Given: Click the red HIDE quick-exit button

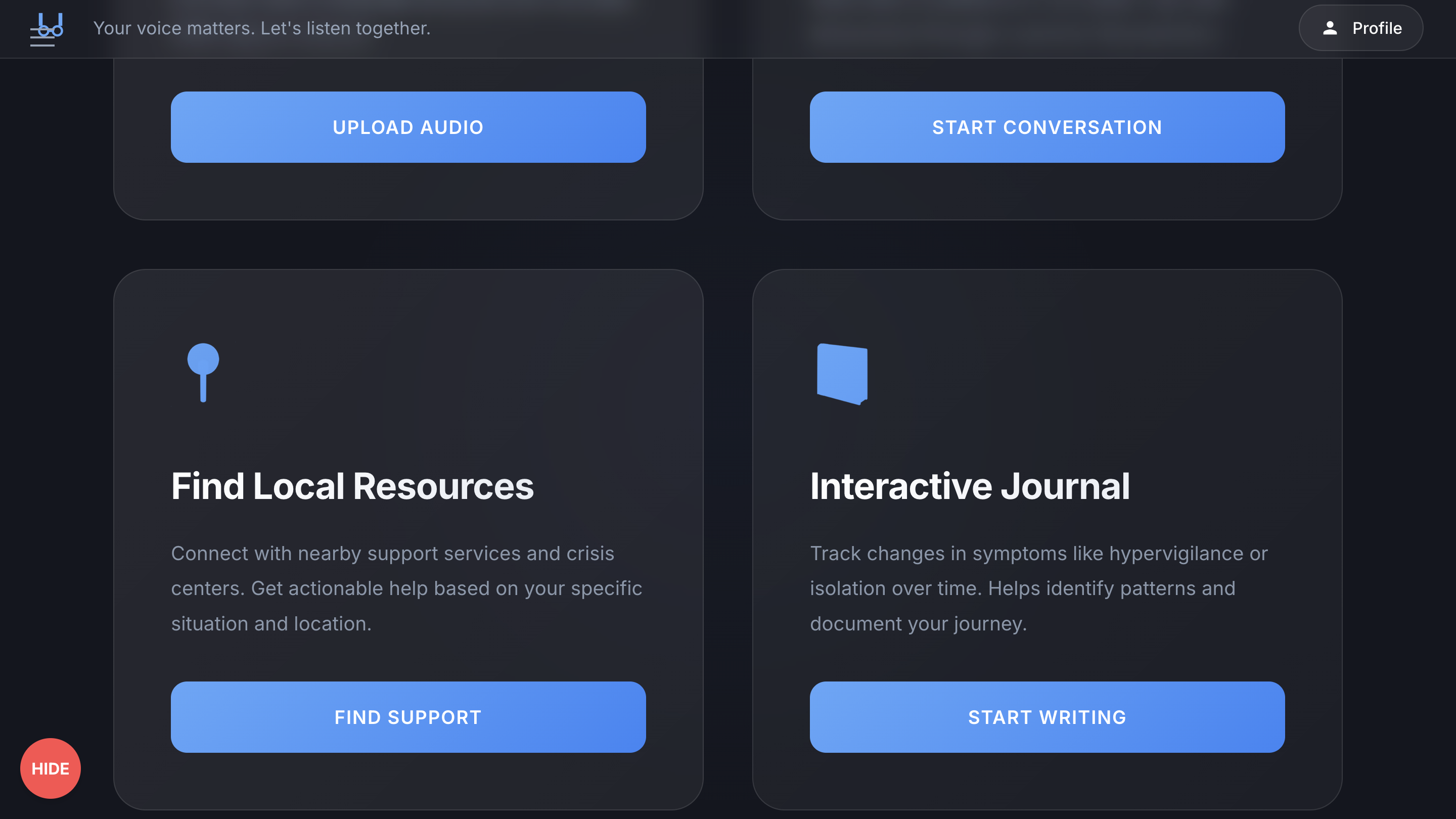Looking at the screenshot, I should point(51,768).
